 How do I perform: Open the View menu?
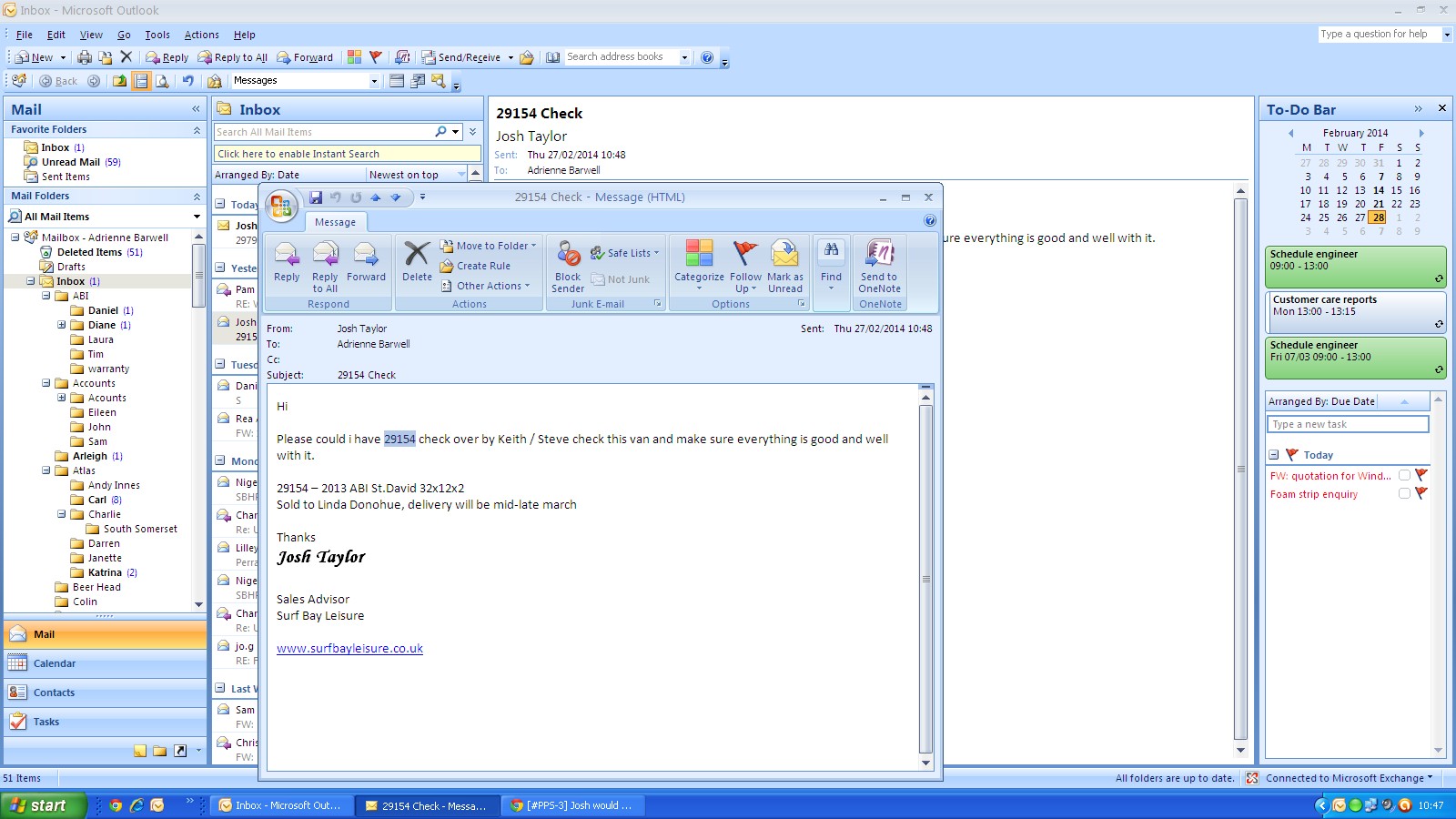point(91,35)
